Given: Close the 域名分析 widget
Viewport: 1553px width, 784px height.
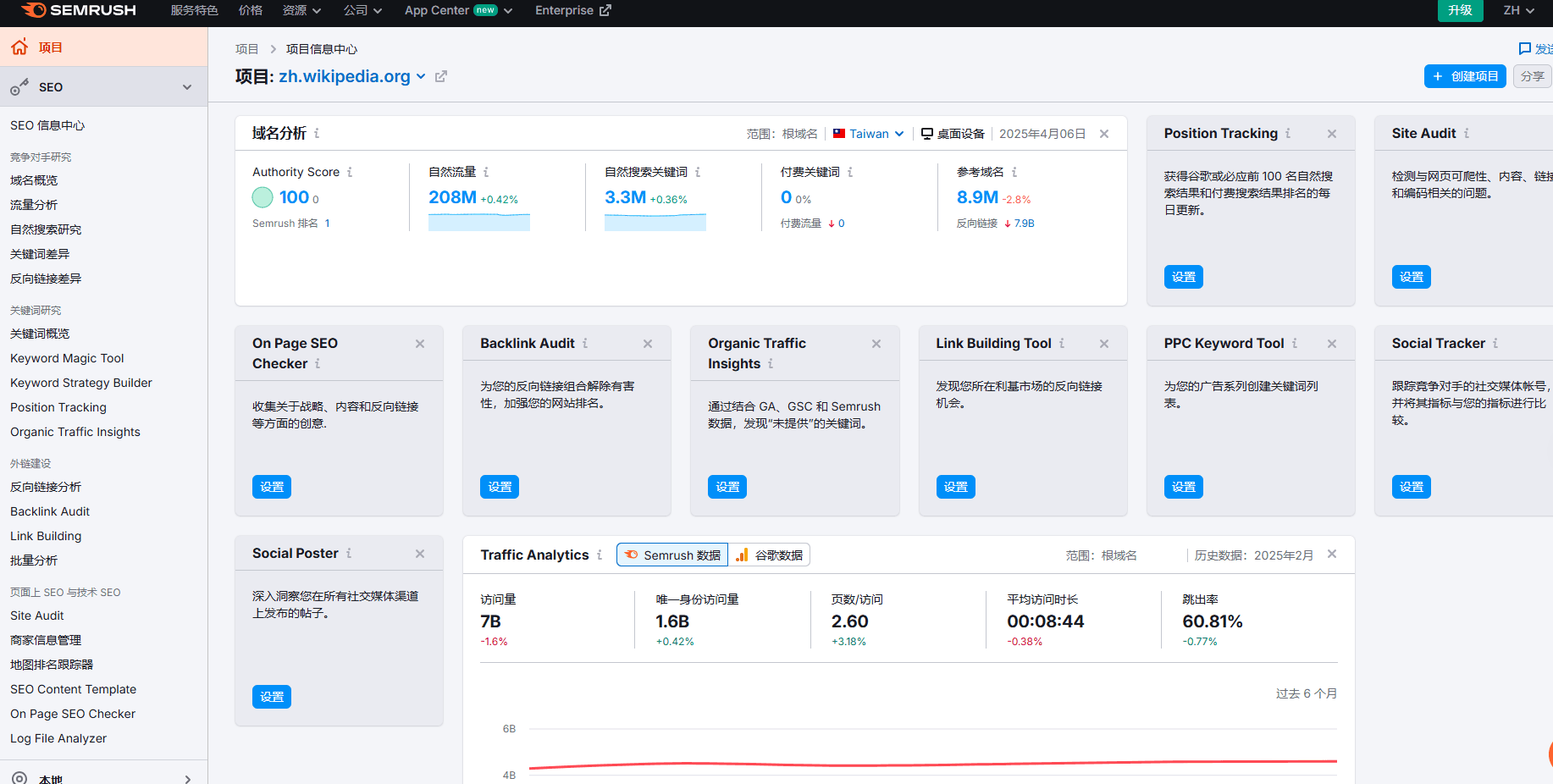Looking at the screenshot, I should (x=1104, y=134).
